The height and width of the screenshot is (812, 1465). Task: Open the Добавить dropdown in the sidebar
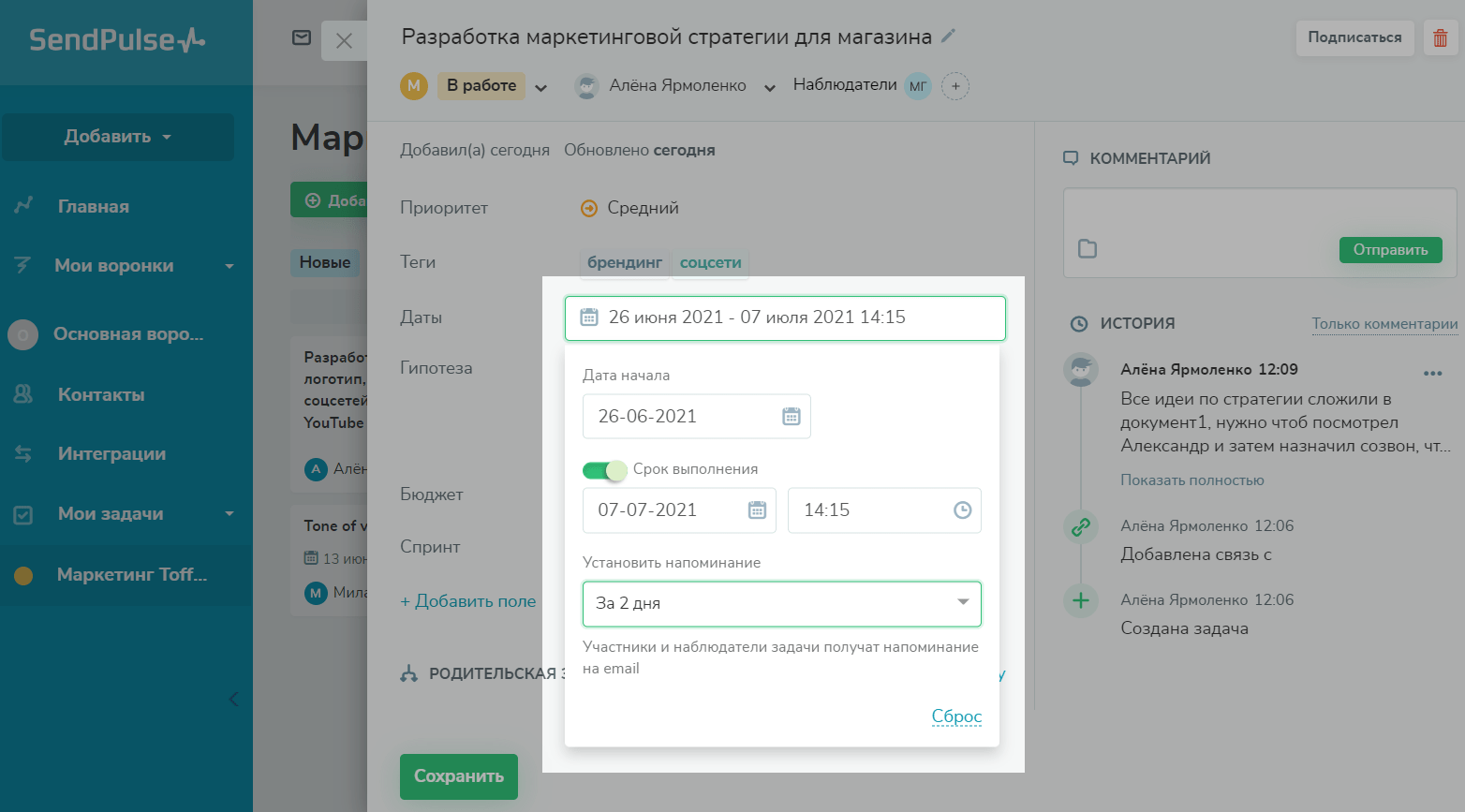(118, 137)
